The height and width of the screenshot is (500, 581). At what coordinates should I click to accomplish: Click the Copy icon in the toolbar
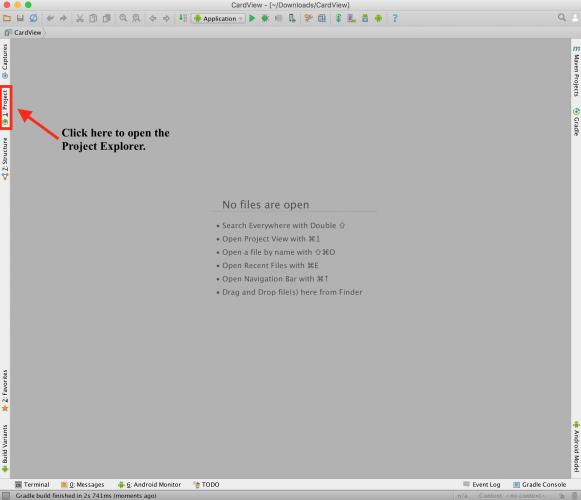(93, 18)
